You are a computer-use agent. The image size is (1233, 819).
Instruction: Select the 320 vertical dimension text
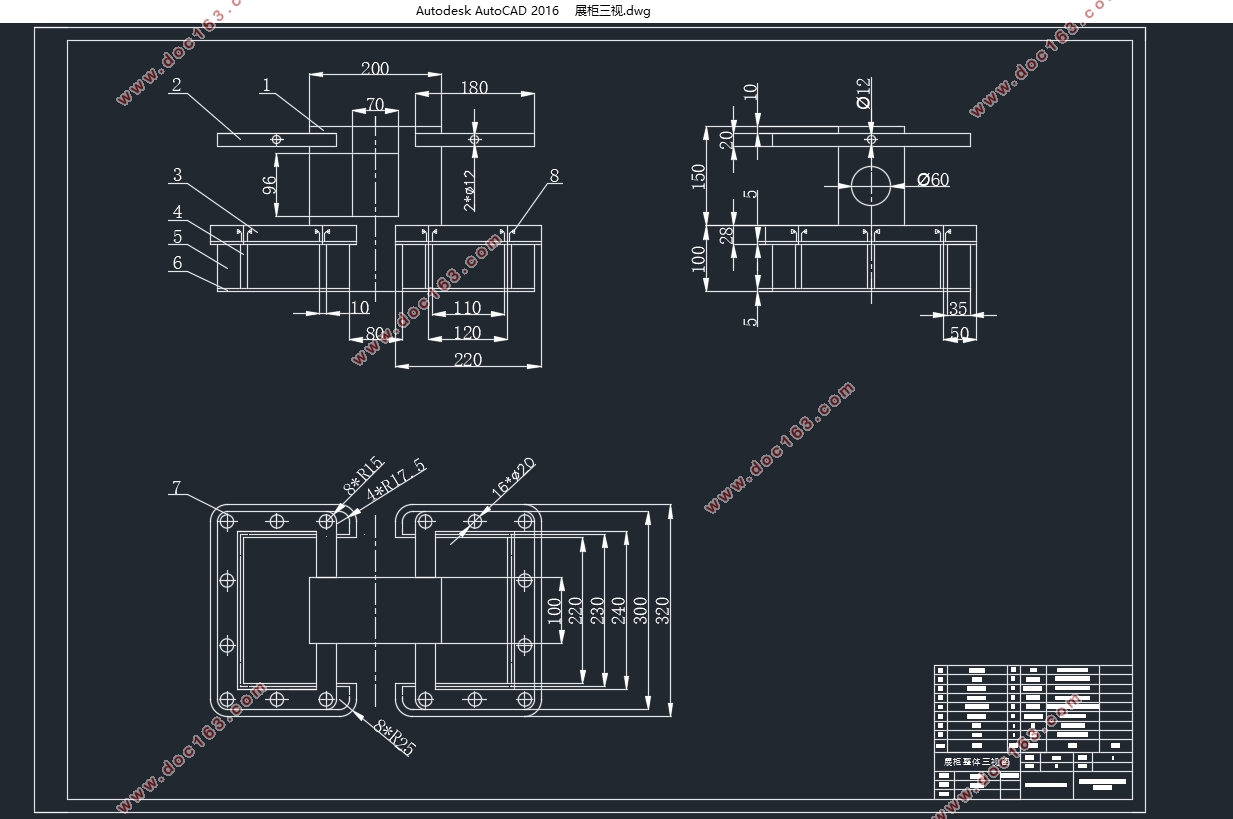point(663,610)
